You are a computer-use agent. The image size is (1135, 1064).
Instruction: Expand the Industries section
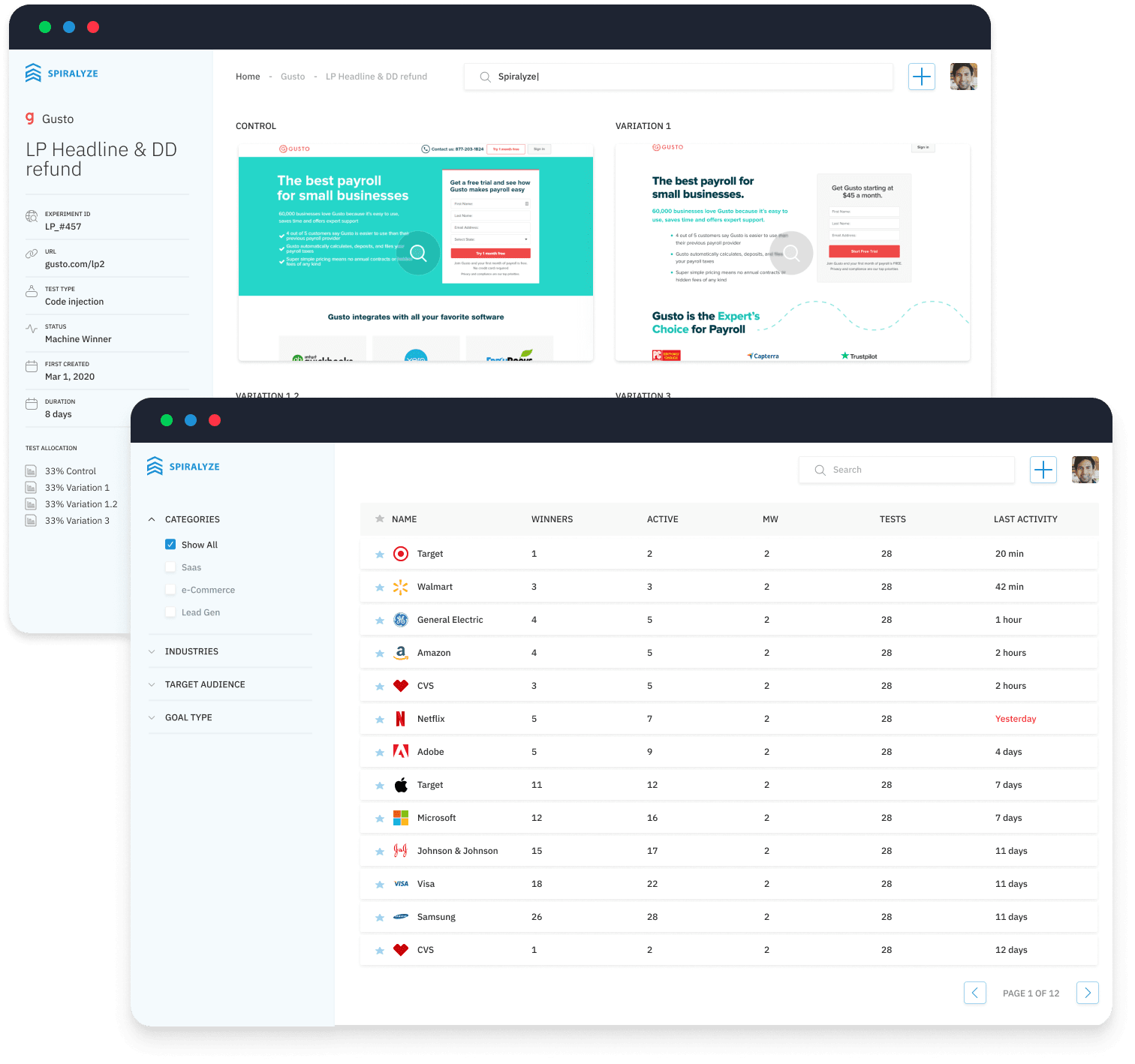point(152,651)
